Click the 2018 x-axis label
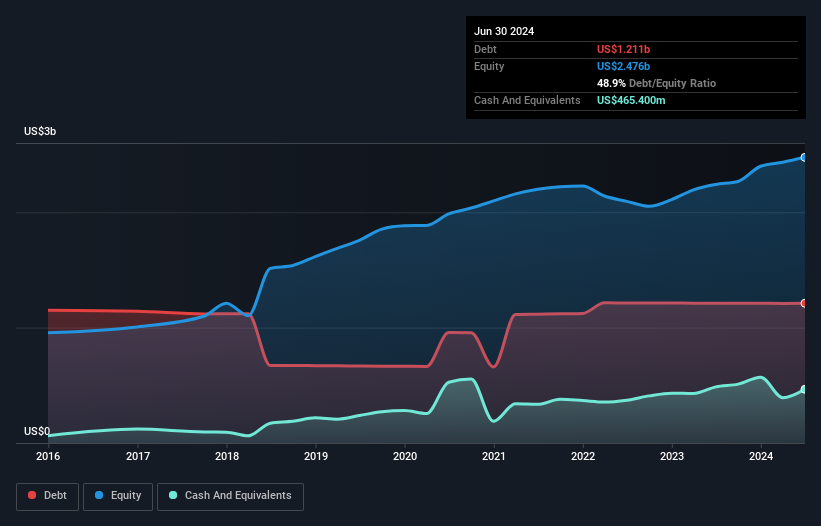This screenshot has height=526, width=821. [227, 456]
